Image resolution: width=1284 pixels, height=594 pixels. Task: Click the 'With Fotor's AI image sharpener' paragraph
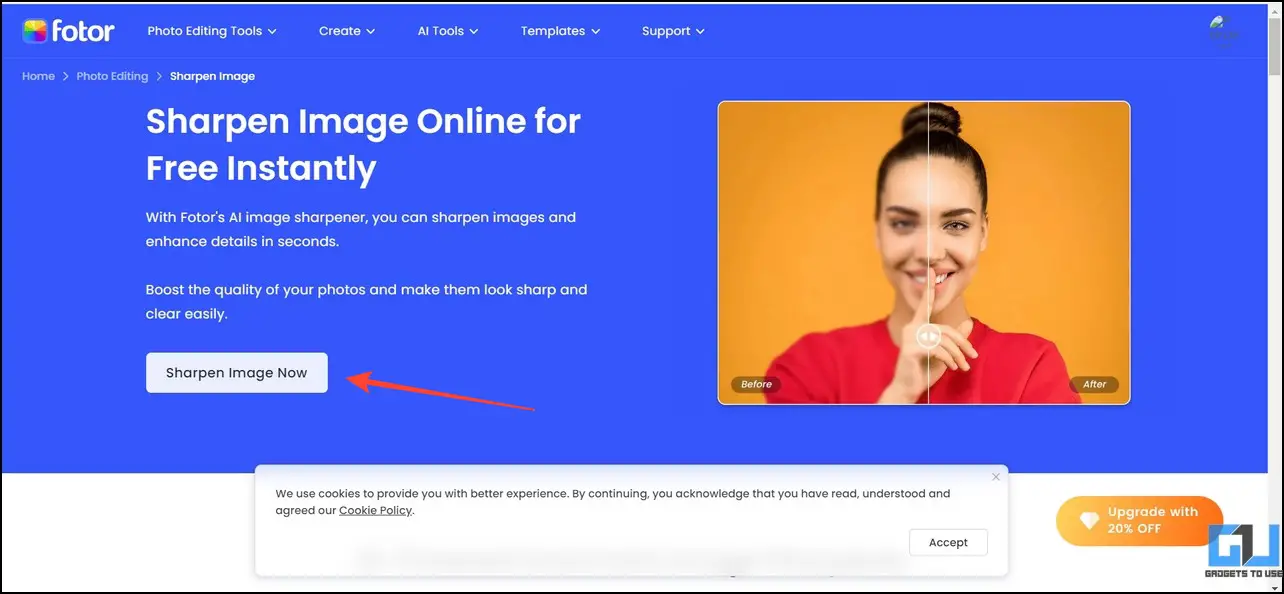361,229
